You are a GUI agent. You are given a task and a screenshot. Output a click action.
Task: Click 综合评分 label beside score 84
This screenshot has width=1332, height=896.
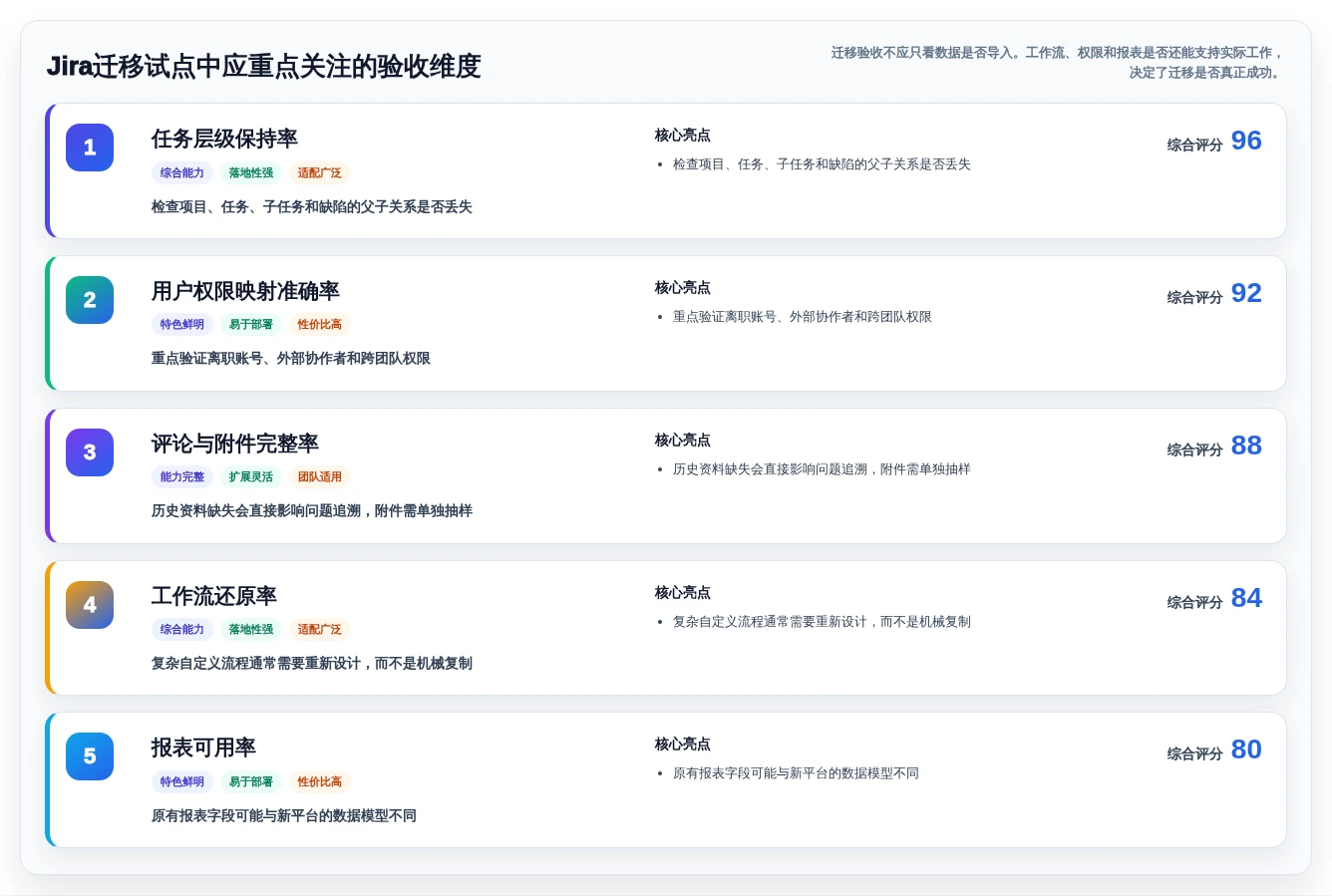(x=1194, y=602)
